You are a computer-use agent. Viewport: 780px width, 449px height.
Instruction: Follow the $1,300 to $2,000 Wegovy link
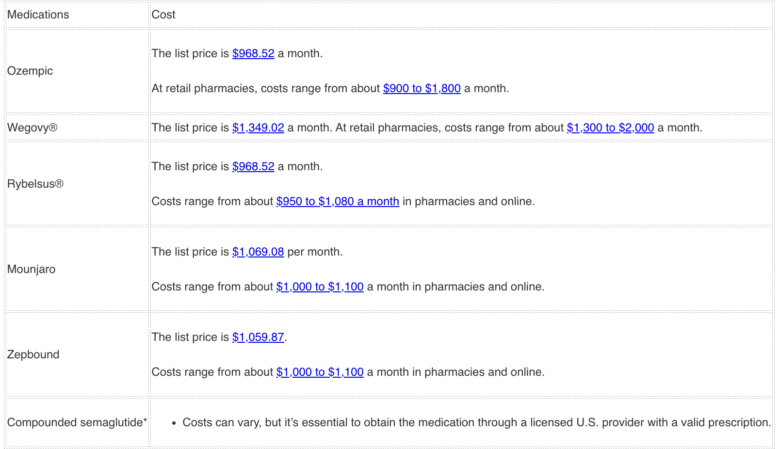(610, 128)
